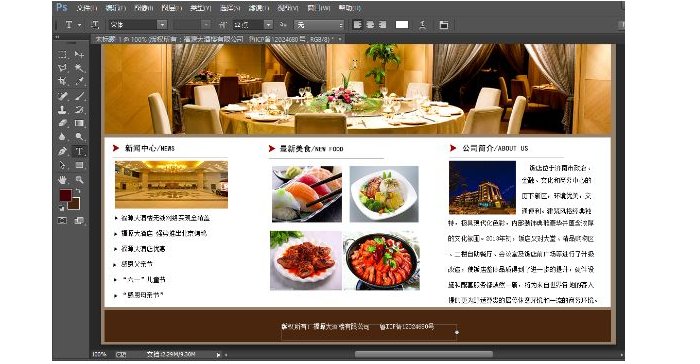Toggle center-align text option

(x=370, y=25)
